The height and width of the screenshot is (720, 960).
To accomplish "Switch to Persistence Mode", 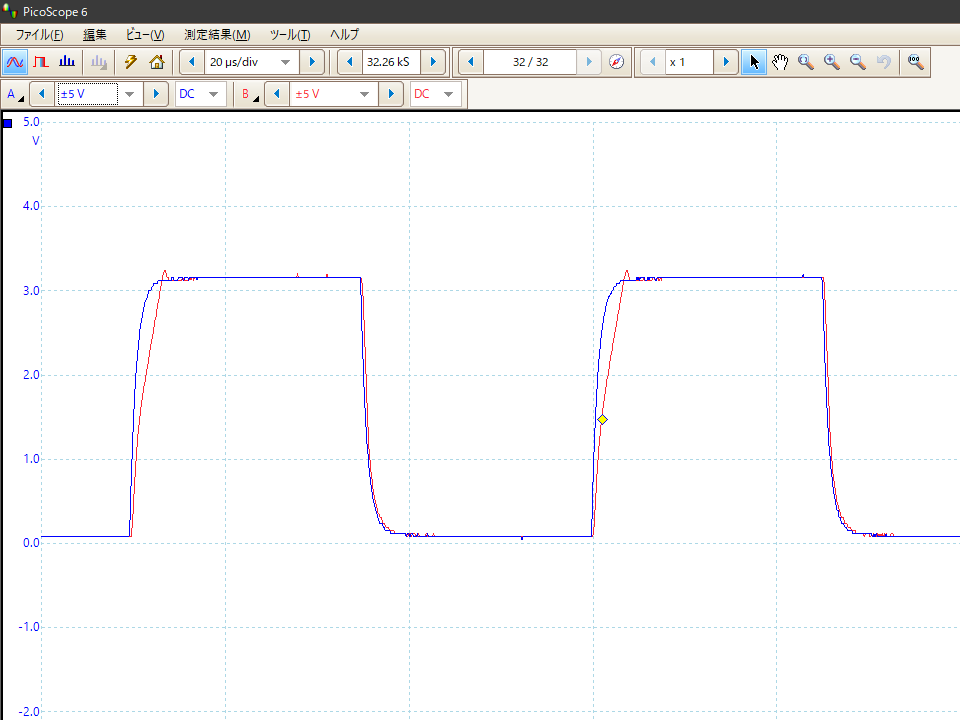I will (x=41, y=62).
